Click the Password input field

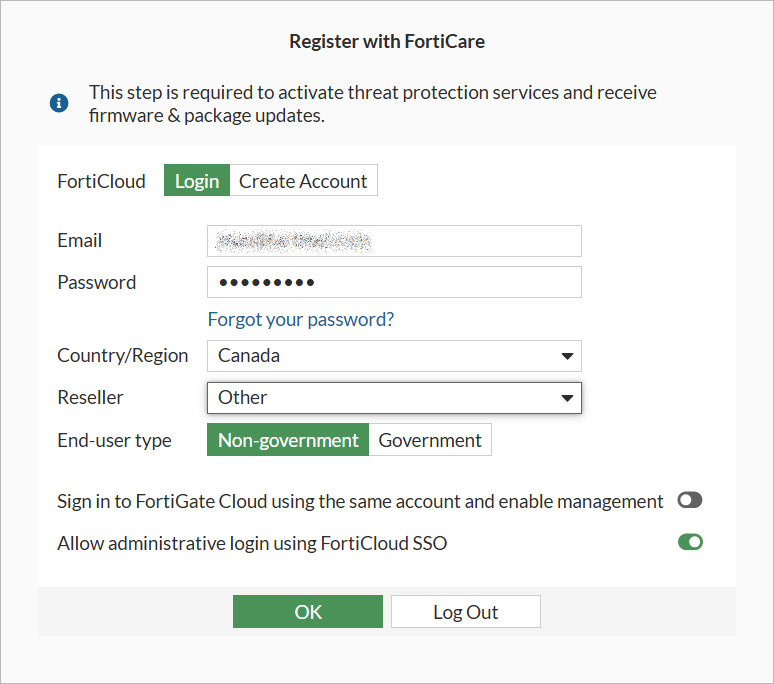(394, 282)
